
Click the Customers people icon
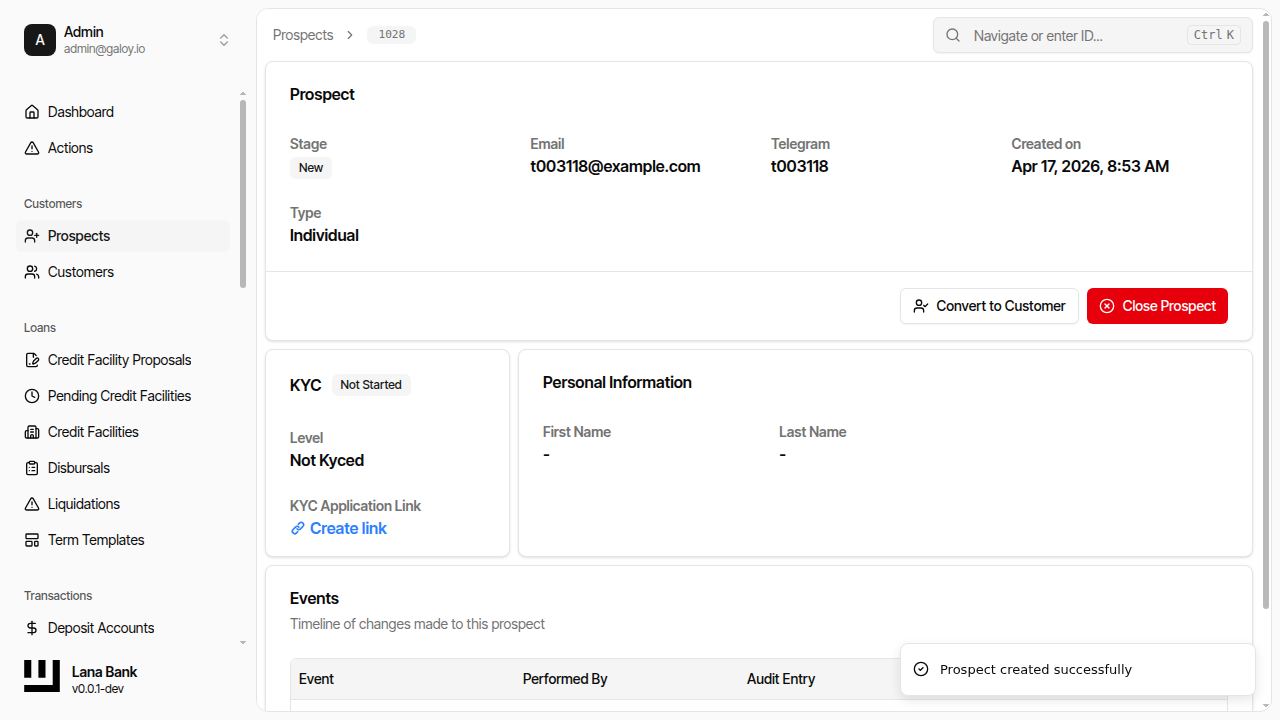click(31, 271)
